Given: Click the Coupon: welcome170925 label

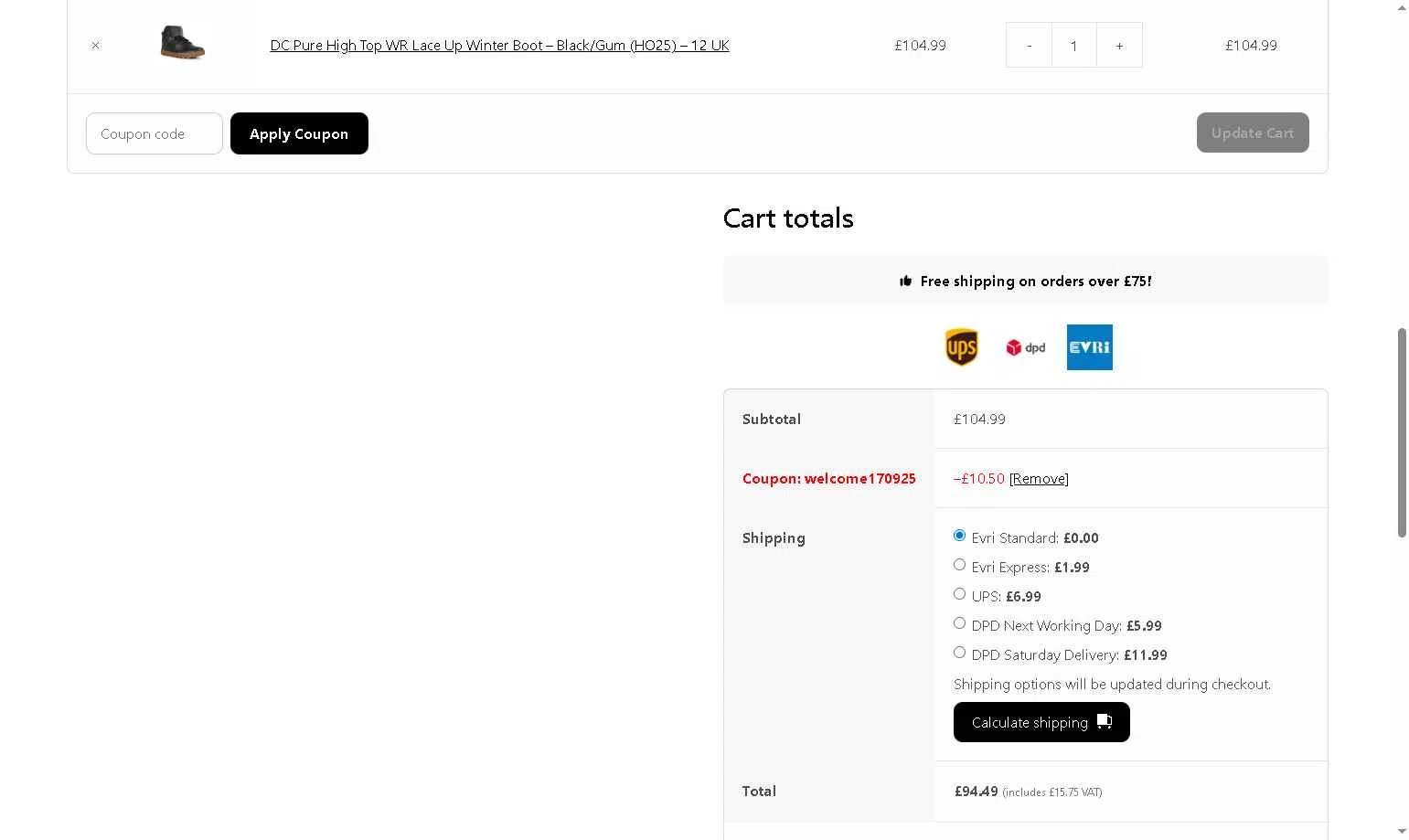Looking at the screenshot, I should (829, 478).
